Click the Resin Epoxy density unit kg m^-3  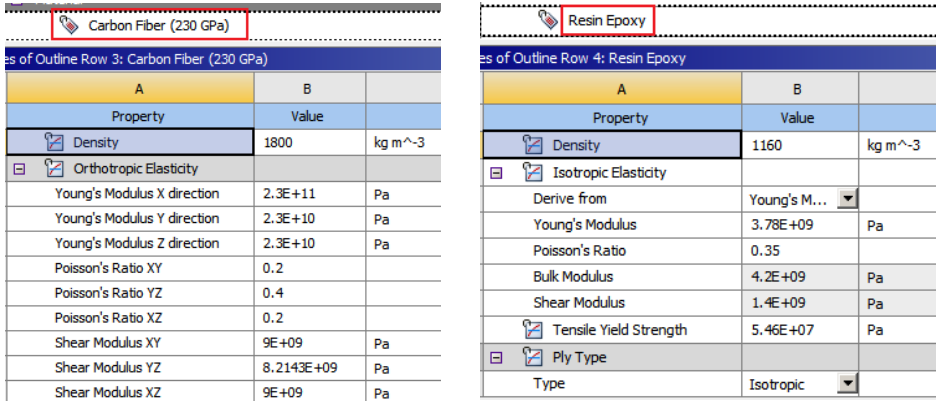coord(893,145)
